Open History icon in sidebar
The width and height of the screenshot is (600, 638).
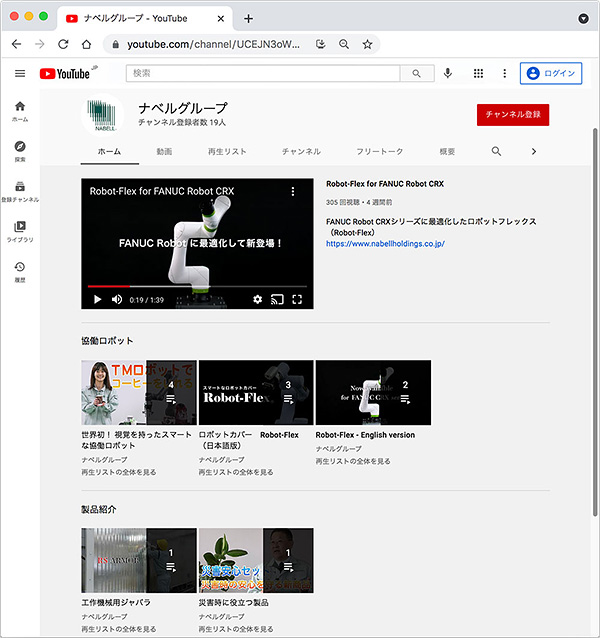pyautogui.click(x=20, y=272)
